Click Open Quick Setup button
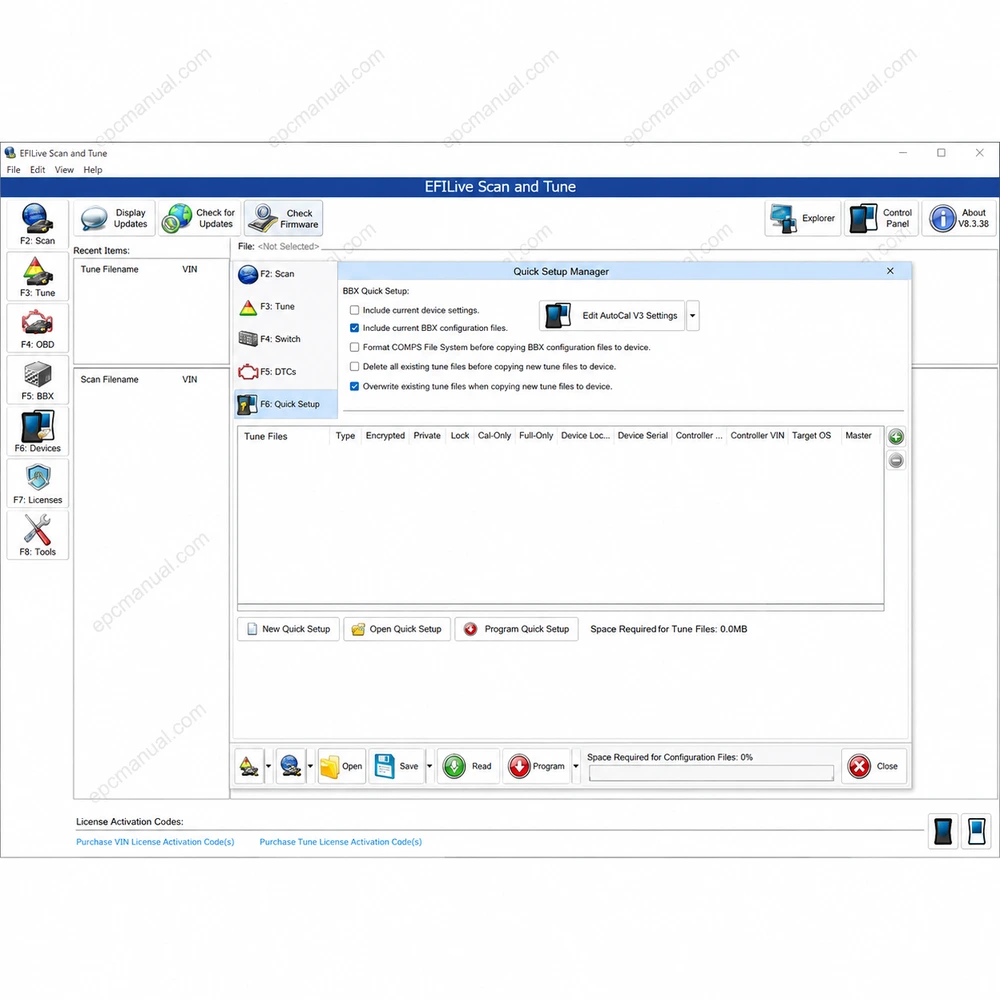Image resolution: width=1000 pixels, height=1000 pixels. click(x=397, y=629)
